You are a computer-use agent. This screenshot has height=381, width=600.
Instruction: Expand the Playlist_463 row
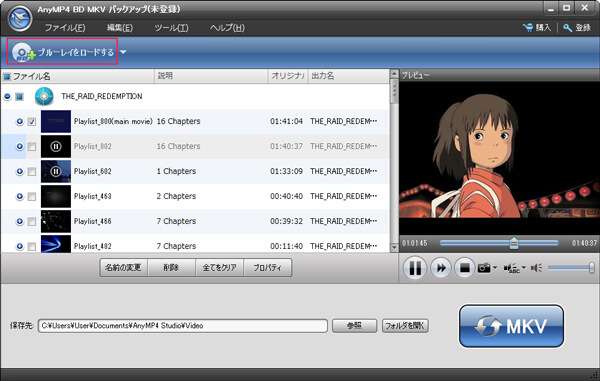(20, 197)
